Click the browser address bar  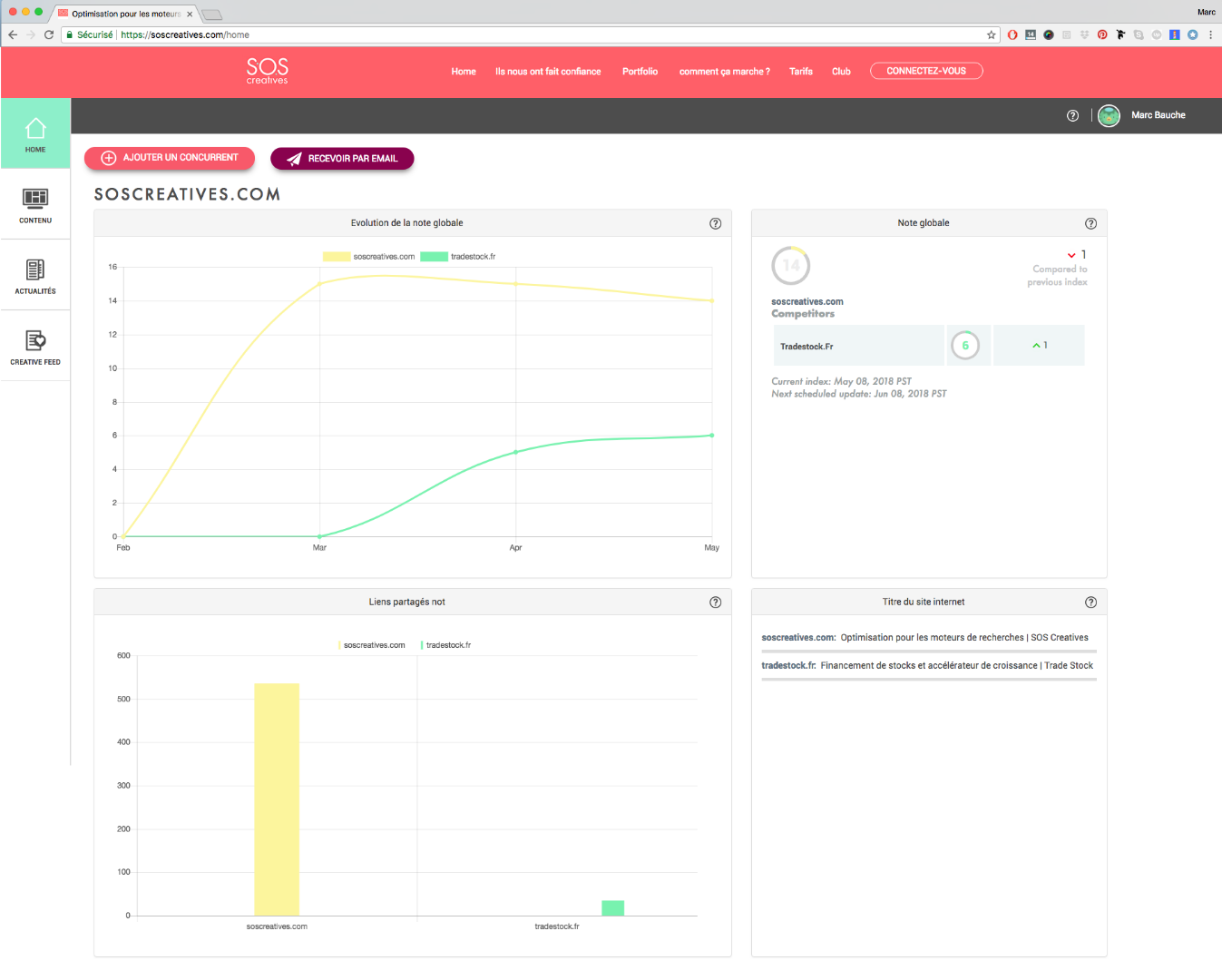544,34
